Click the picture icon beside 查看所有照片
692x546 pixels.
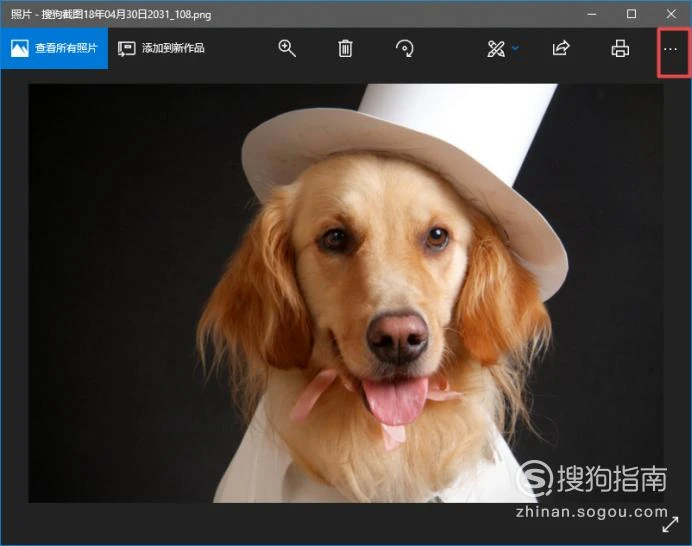pyautogui.click(x=20, y=49)
